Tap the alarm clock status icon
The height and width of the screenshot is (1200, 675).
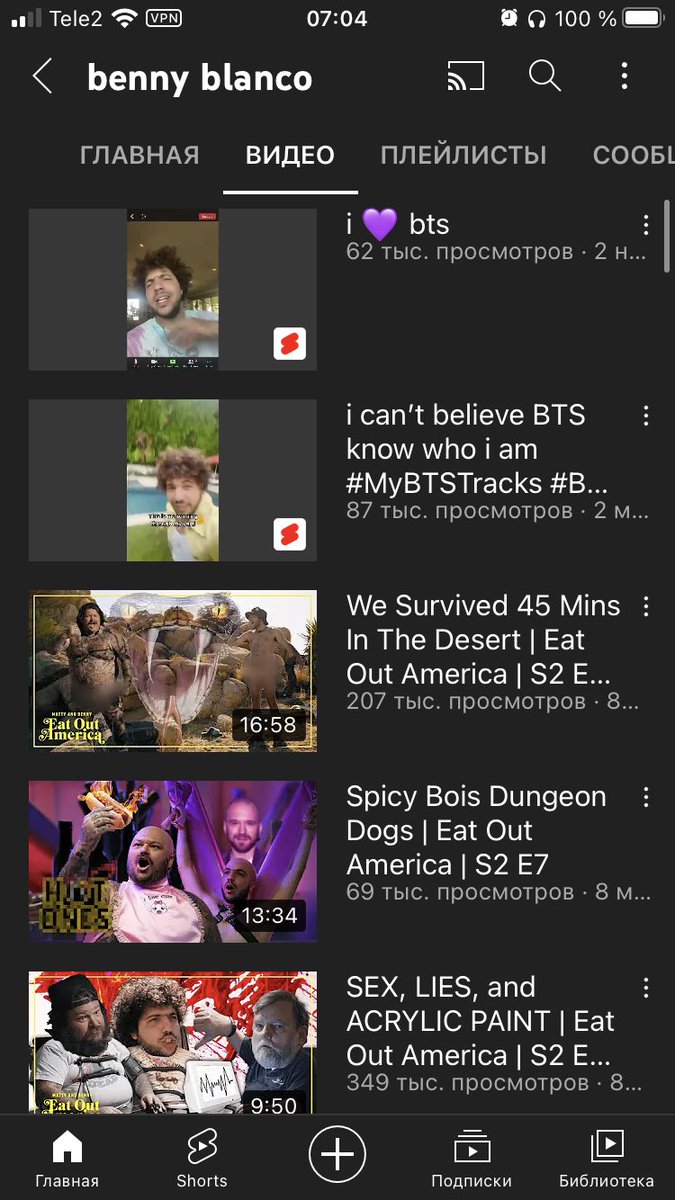click(x=510, y=18)
